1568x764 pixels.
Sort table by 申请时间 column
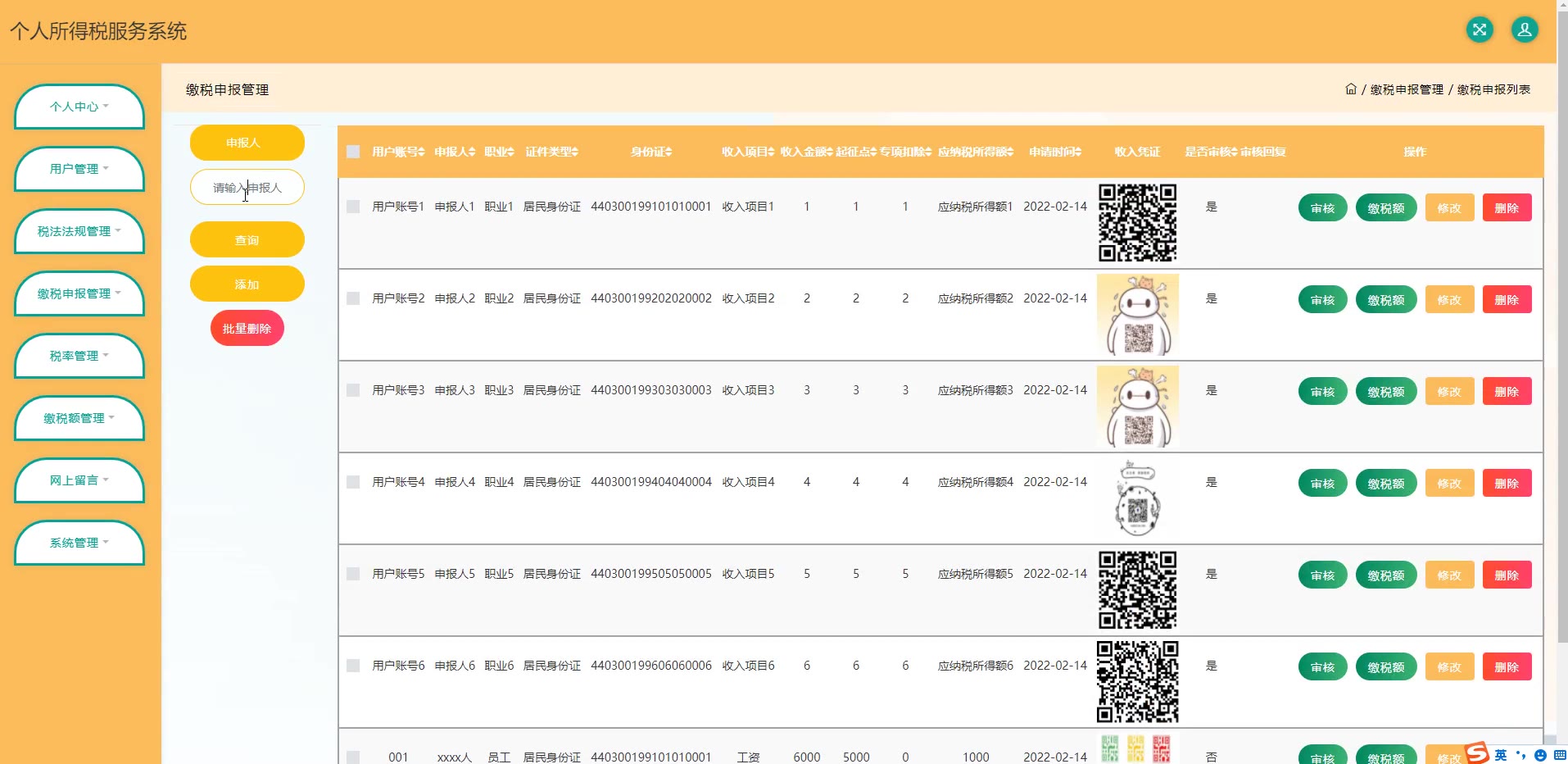pyautogui.click(x=1055, y=152)
